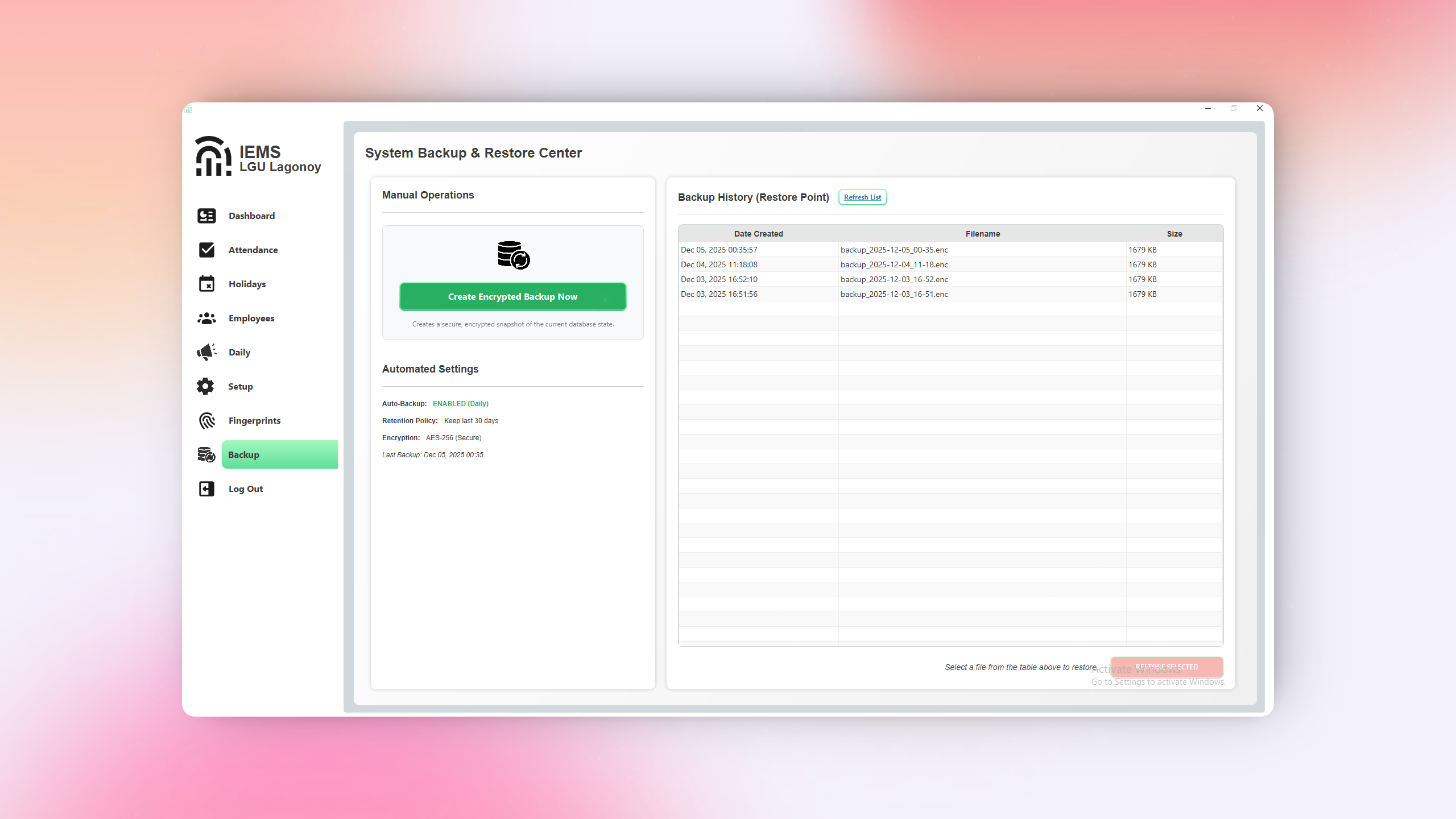Select row dated Dec 03, 2025 16:51:56
The width and height of the screenshot is (1456, 819).
tap(950, 294)
